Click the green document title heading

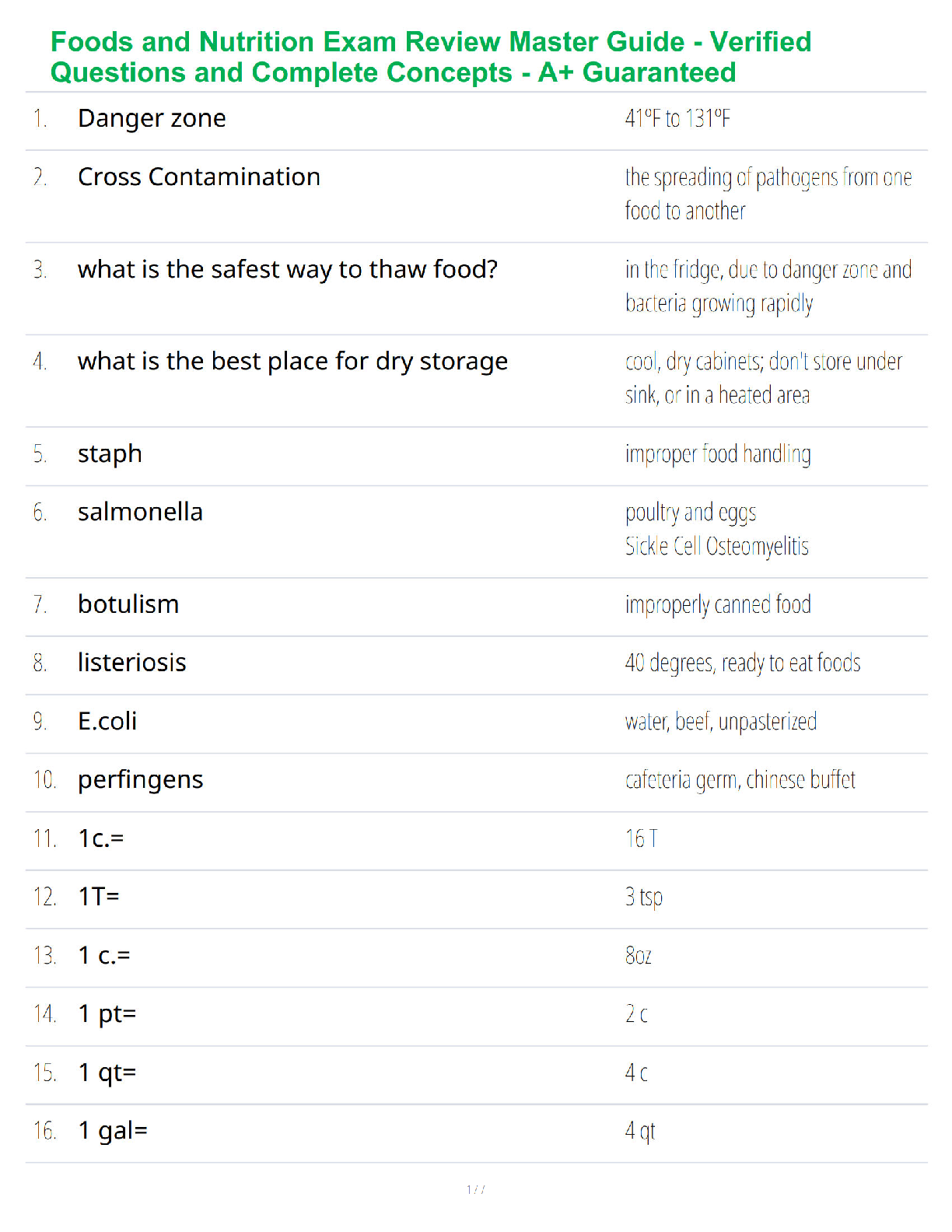pos(431,57)
